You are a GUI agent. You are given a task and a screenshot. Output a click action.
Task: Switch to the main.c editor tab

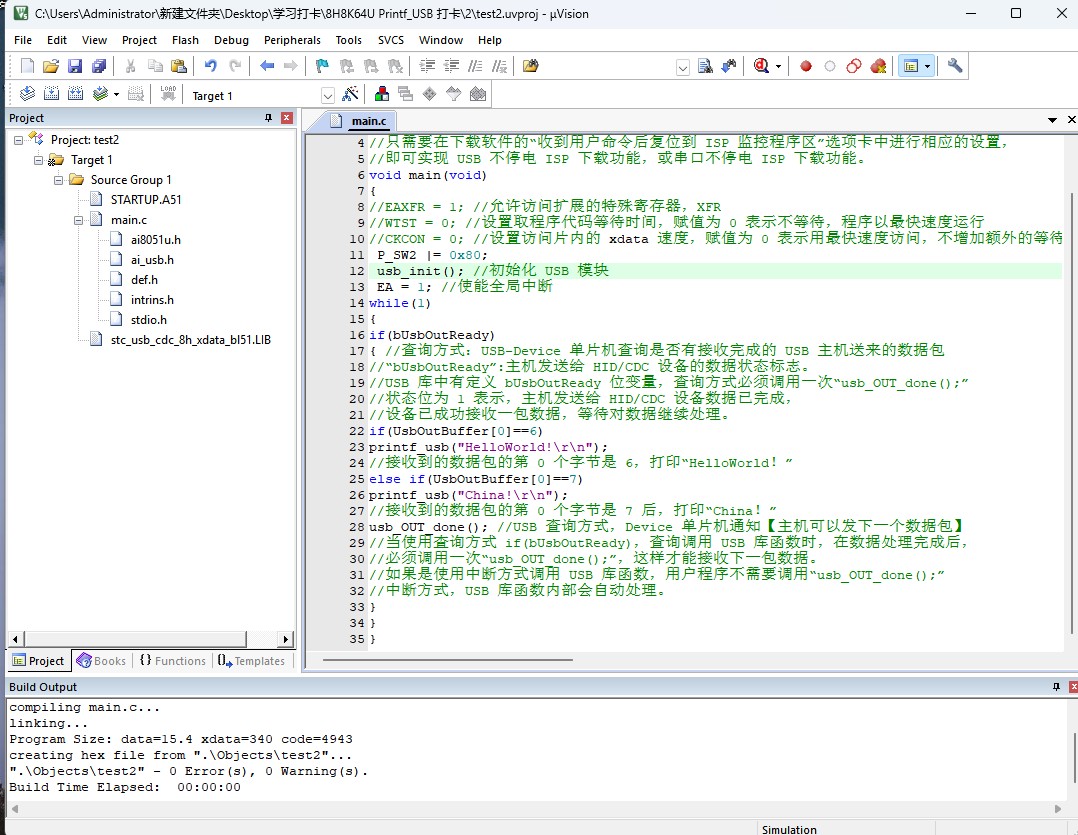[x=368, y=121]
